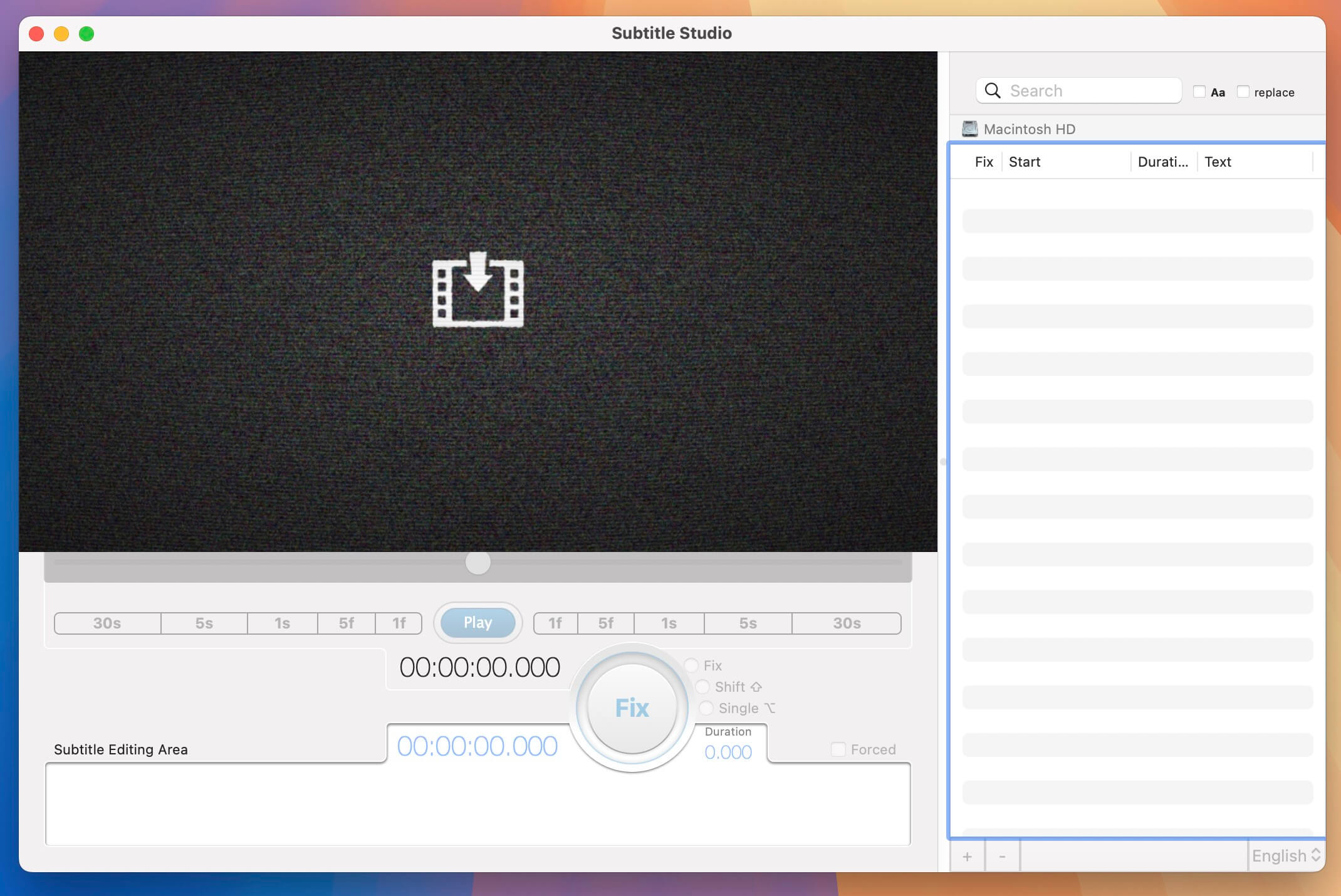Click the Play button to preview
The width and height of the screenshot is (1341, 896).
pyautogui.click(x=477, y=623)
